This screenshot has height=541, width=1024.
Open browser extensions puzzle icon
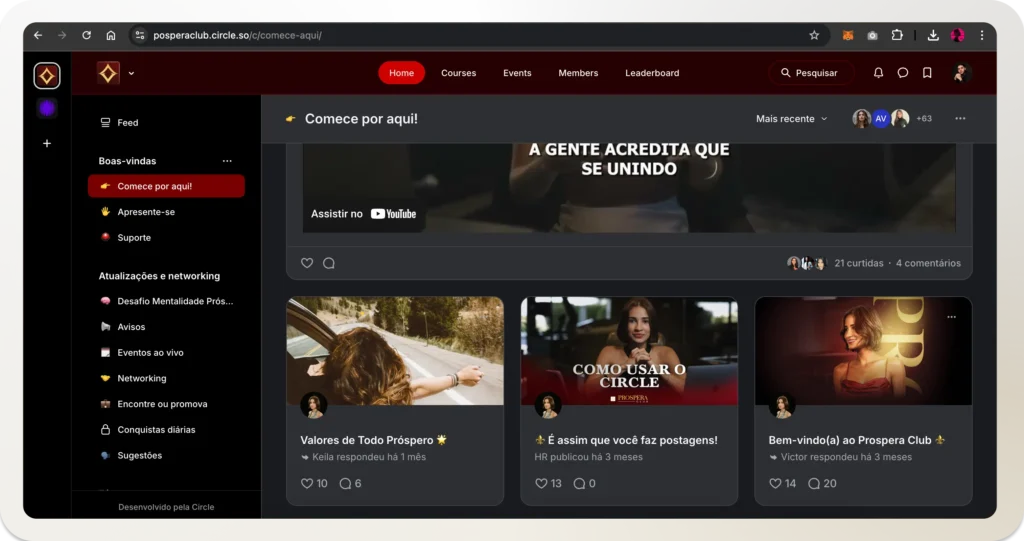(x=897, y=35)
